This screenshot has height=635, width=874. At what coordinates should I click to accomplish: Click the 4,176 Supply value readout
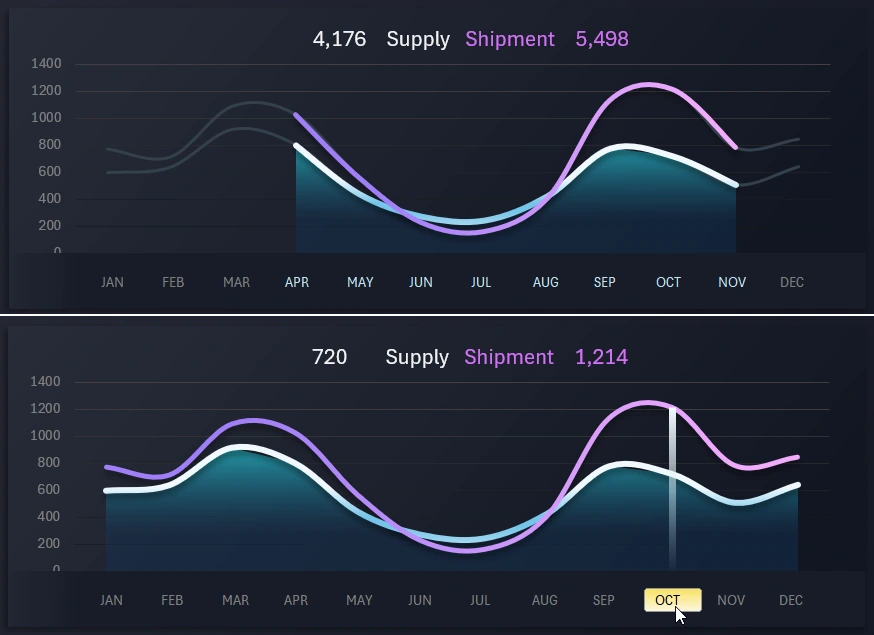tap(338, 39)
